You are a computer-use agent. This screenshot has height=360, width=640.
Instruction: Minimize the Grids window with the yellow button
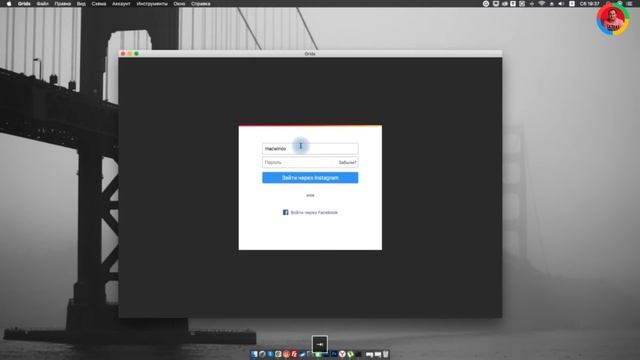[x=130, y=53]
